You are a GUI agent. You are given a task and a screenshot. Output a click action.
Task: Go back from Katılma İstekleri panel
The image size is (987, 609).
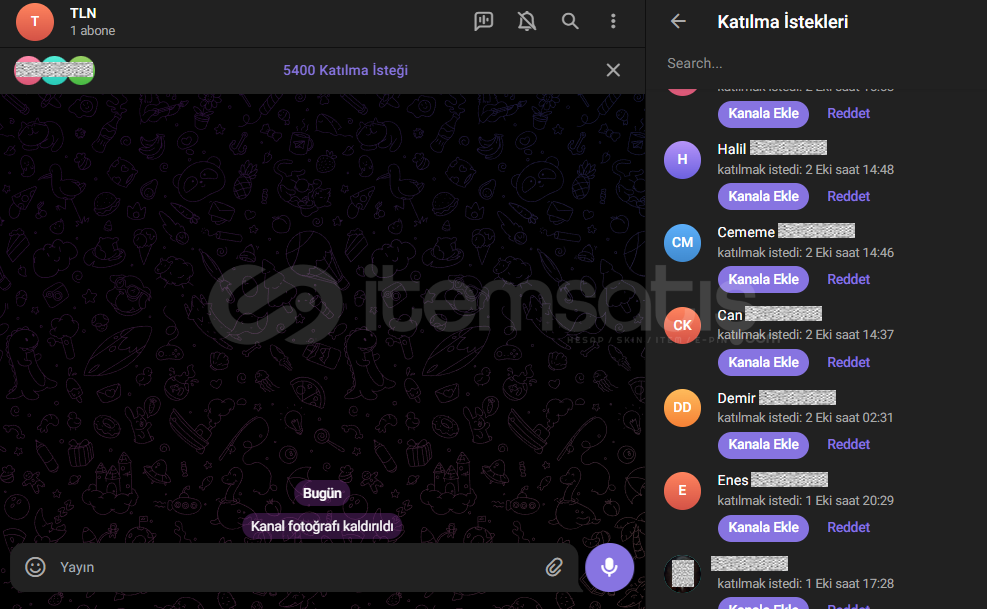click(679, 21)
